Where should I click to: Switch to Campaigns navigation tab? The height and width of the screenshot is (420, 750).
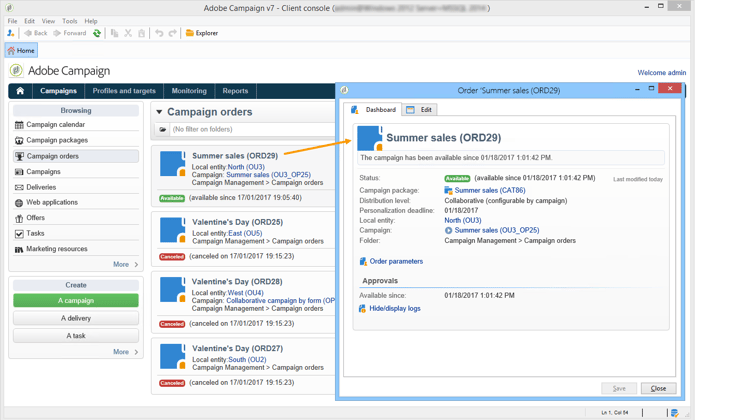coord(58,91)
